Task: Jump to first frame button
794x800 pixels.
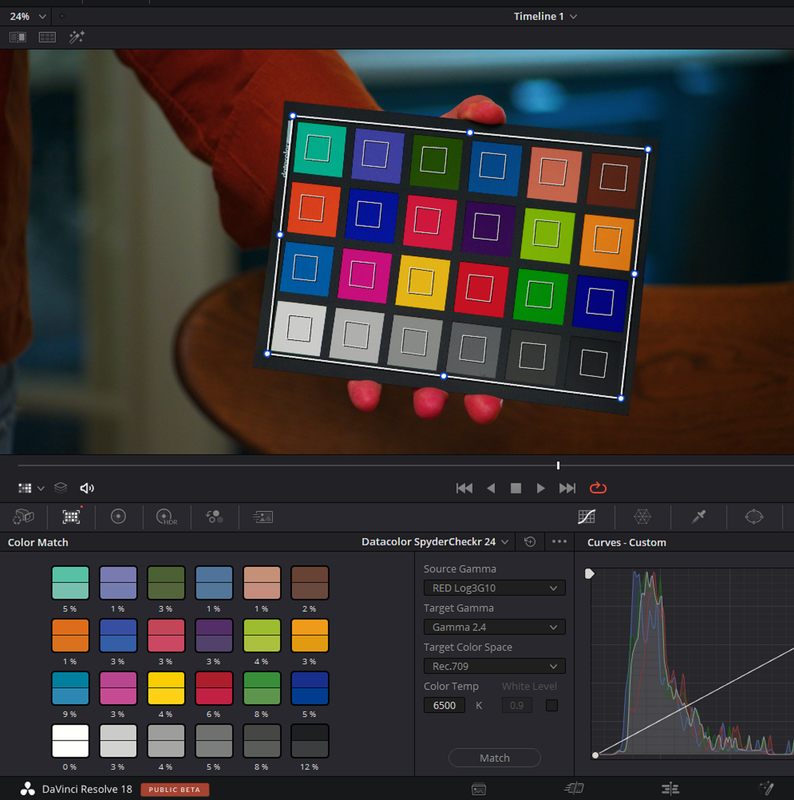Action: point(464,488)
